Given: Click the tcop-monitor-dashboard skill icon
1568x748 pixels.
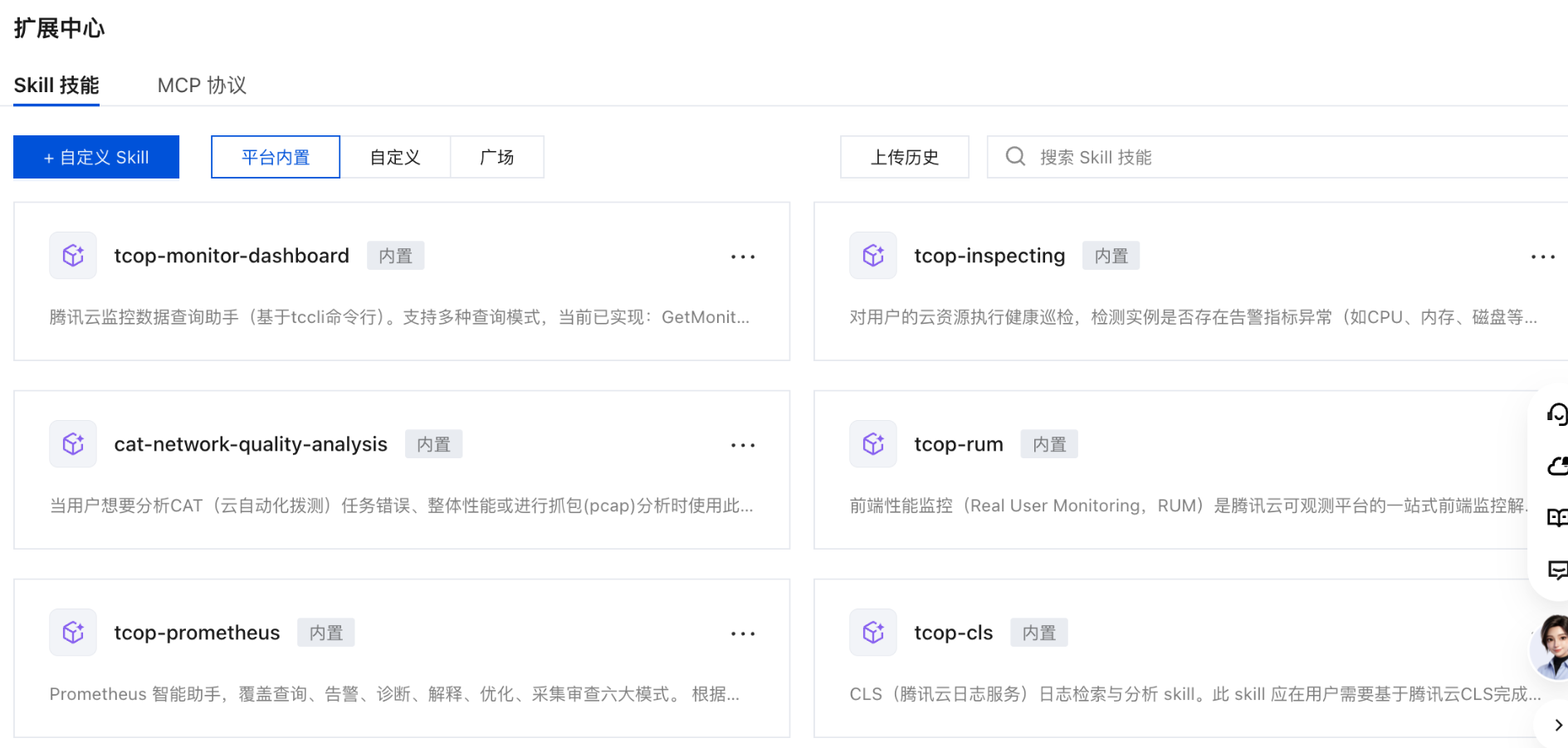Looking at the screenshot, I should pyautogui.click(x=73, y=256).
